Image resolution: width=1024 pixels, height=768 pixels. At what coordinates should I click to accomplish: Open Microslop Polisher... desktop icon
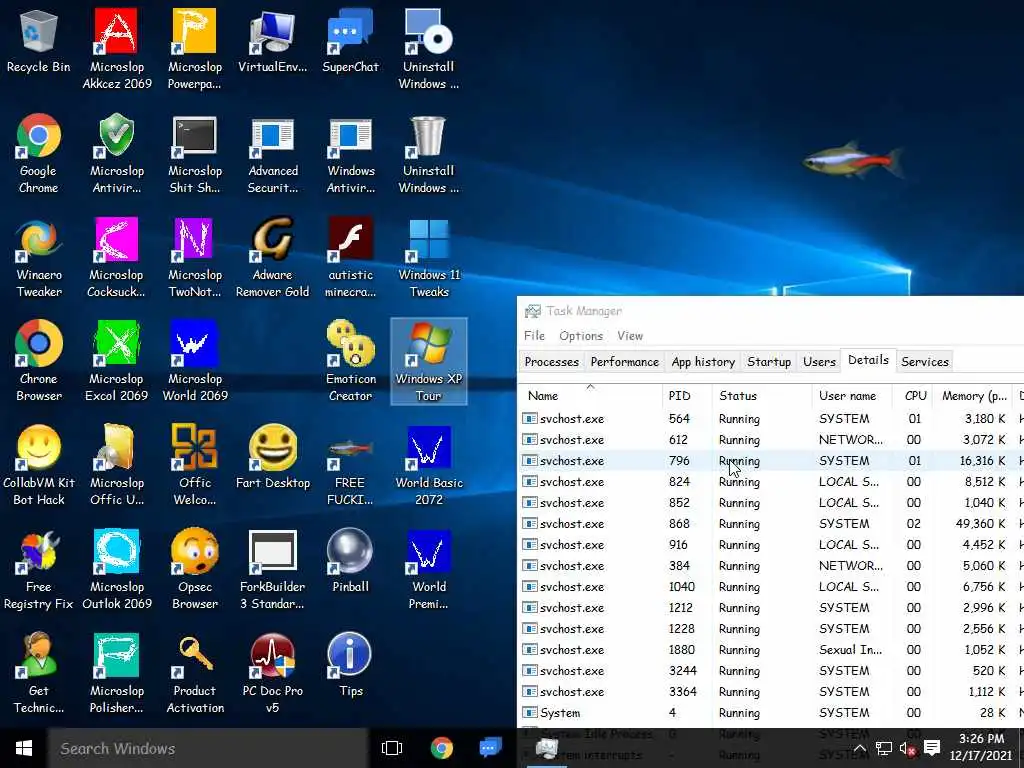pyautogui.click(x=117, y=673)
